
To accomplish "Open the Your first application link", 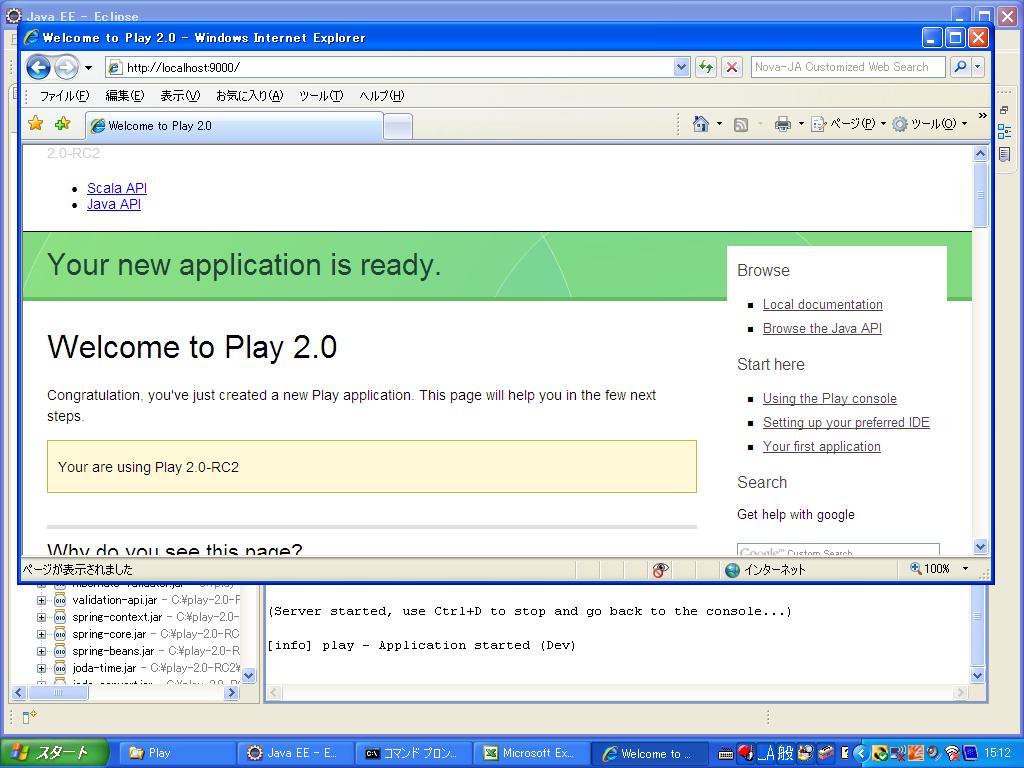I will (822, 447).
